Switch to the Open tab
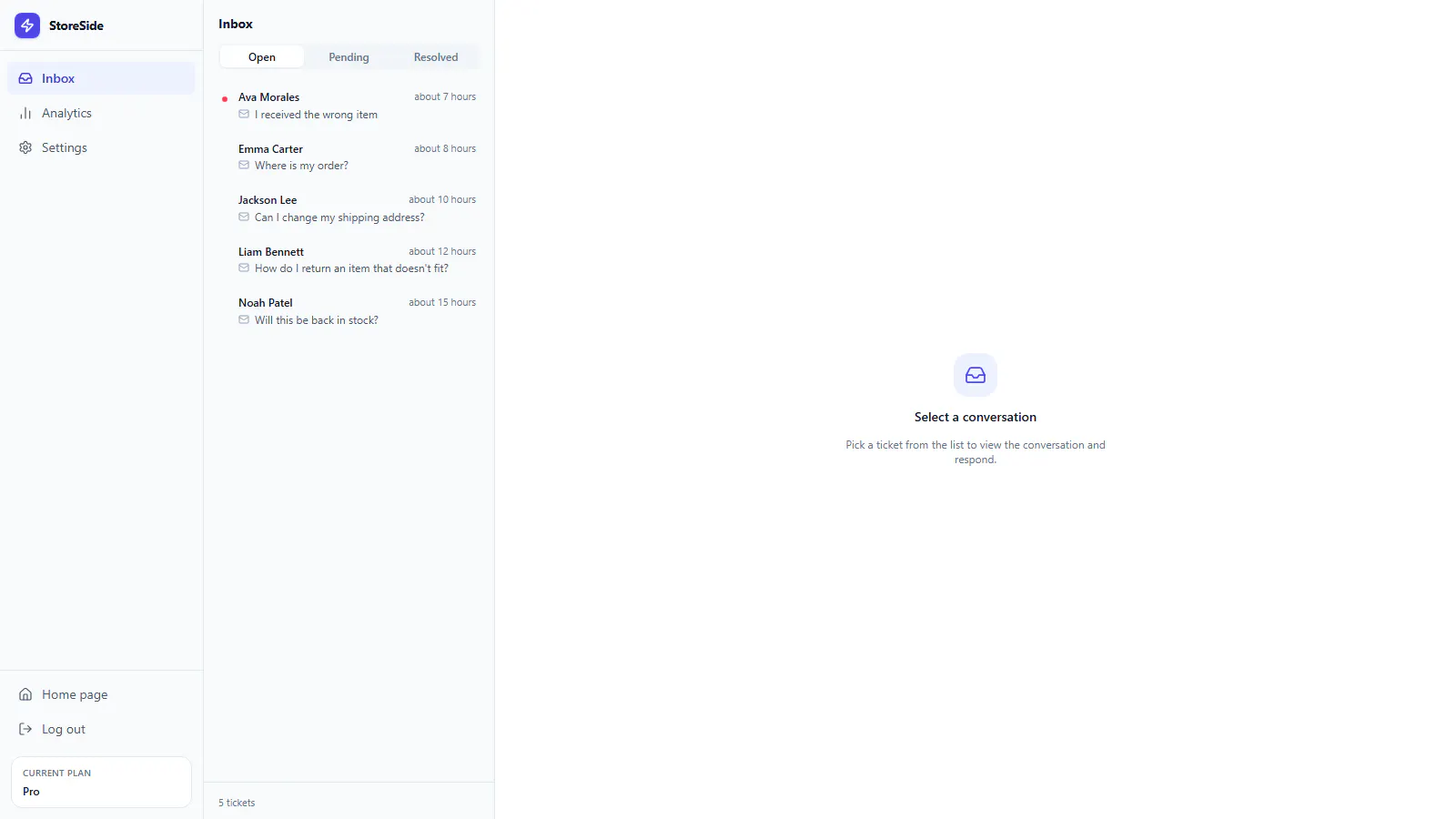This screenshot has width=1456, height=819. coord(262,56)
